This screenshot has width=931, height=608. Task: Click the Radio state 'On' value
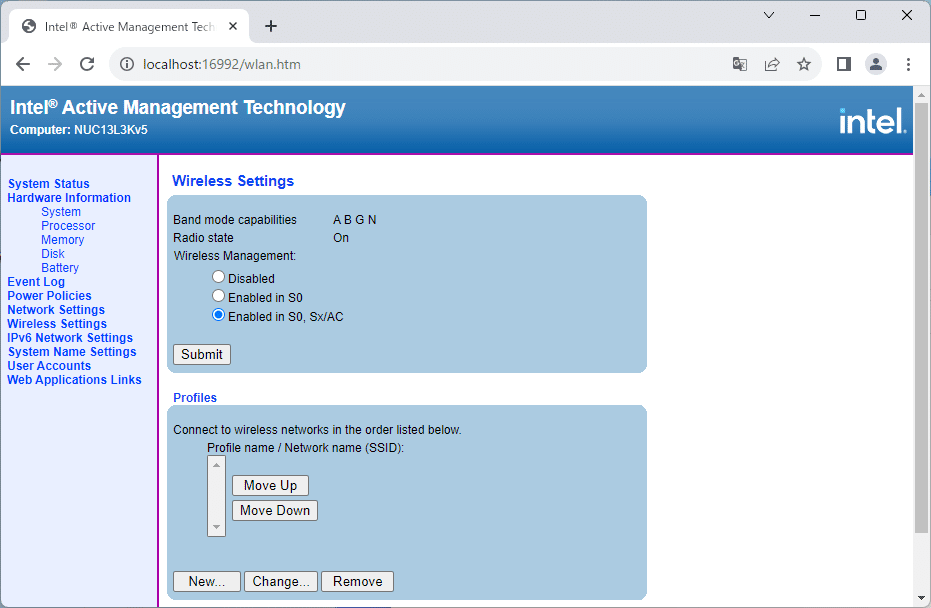[341, 238]
